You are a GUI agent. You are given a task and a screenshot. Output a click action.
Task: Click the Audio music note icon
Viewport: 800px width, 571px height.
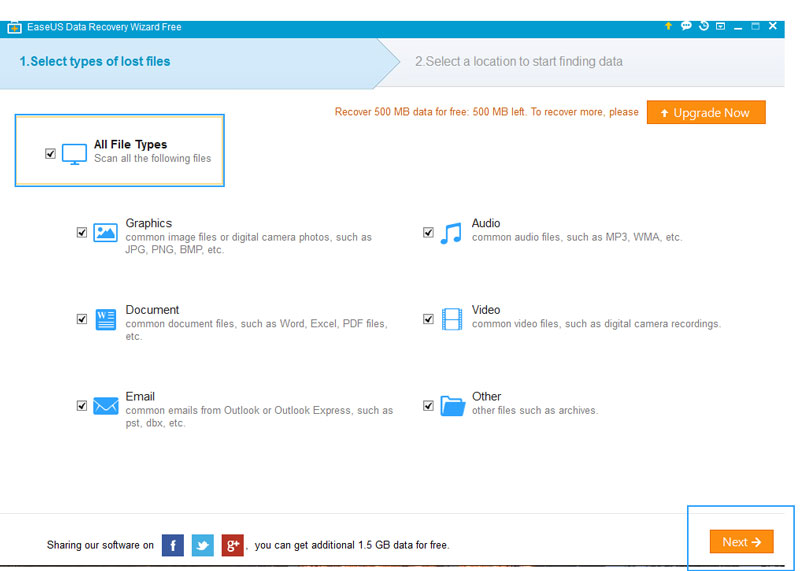451,233
